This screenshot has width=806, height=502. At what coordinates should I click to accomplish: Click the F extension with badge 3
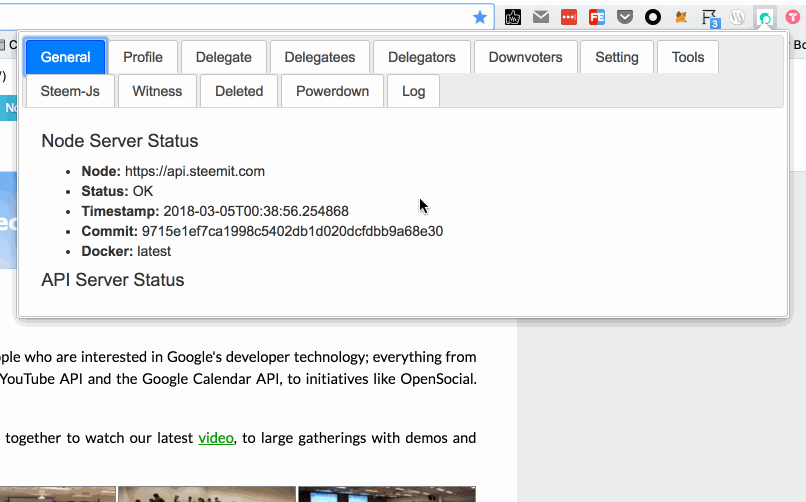coord(710,18)
